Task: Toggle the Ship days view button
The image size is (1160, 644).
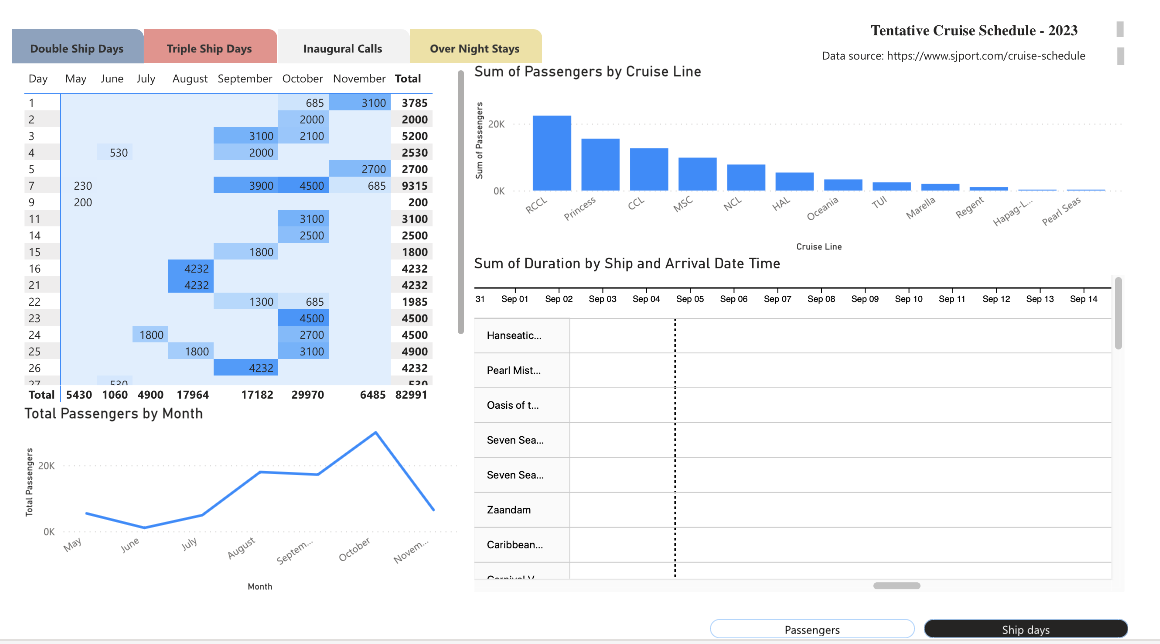Action: [1025, 629]
